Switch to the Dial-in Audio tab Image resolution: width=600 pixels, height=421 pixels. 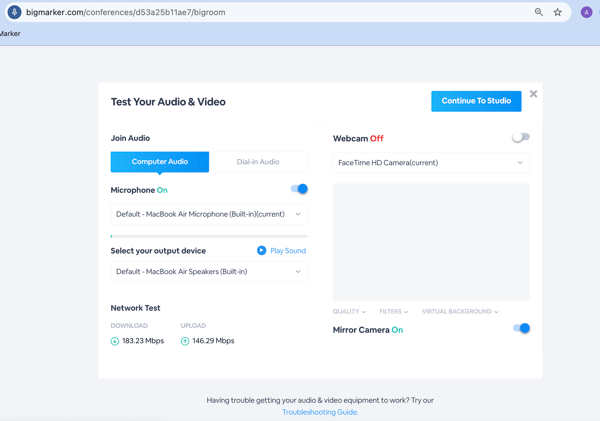[258, 162]
